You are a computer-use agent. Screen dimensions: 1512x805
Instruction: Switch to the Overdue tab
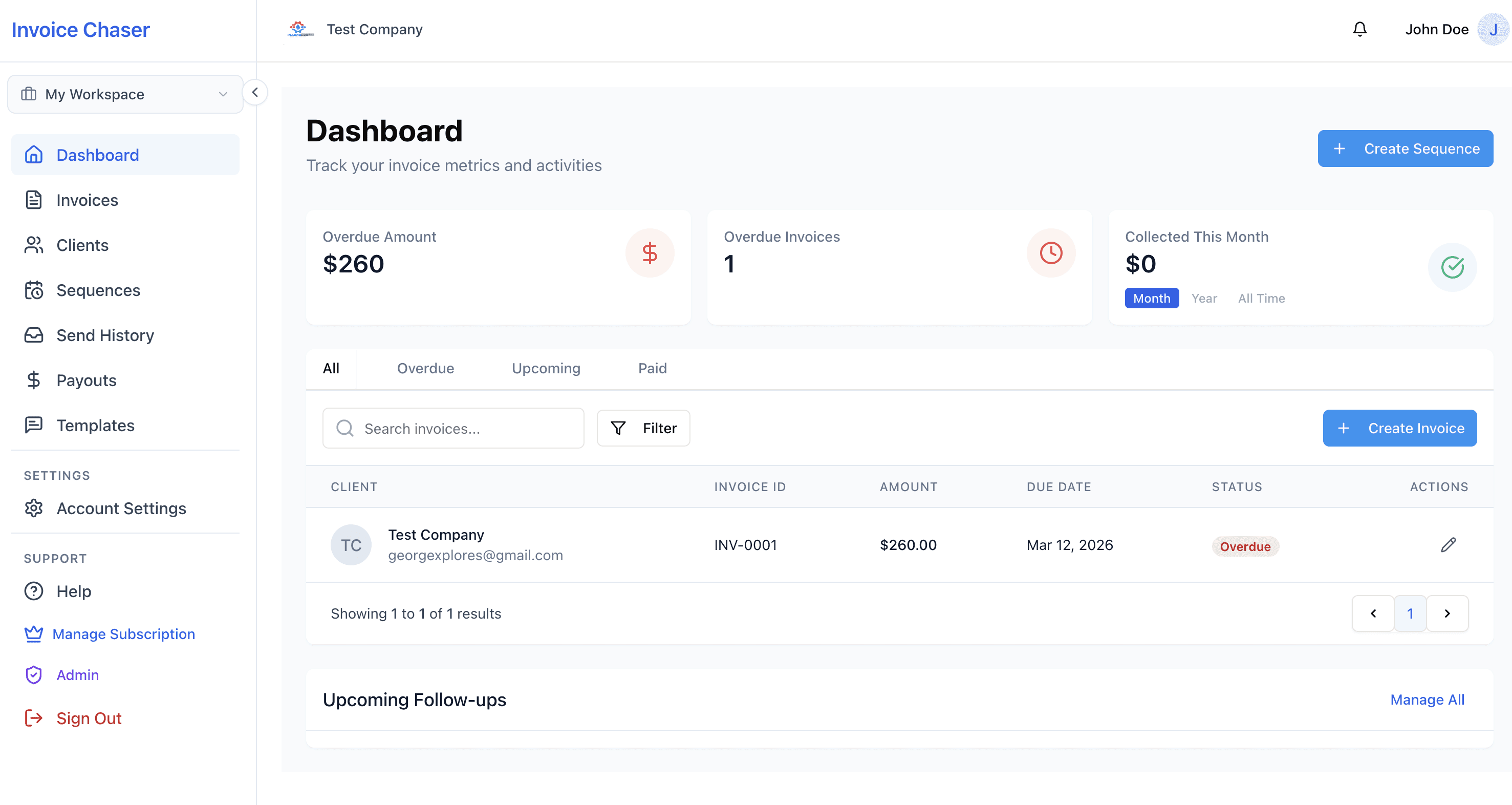click(425, 368)
